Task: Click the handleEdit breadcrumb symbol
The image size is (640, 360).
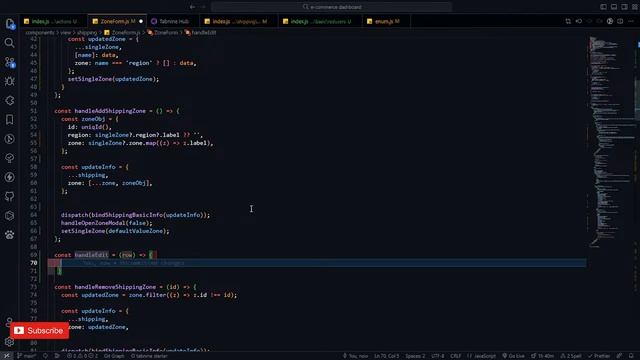Action: 200,33
